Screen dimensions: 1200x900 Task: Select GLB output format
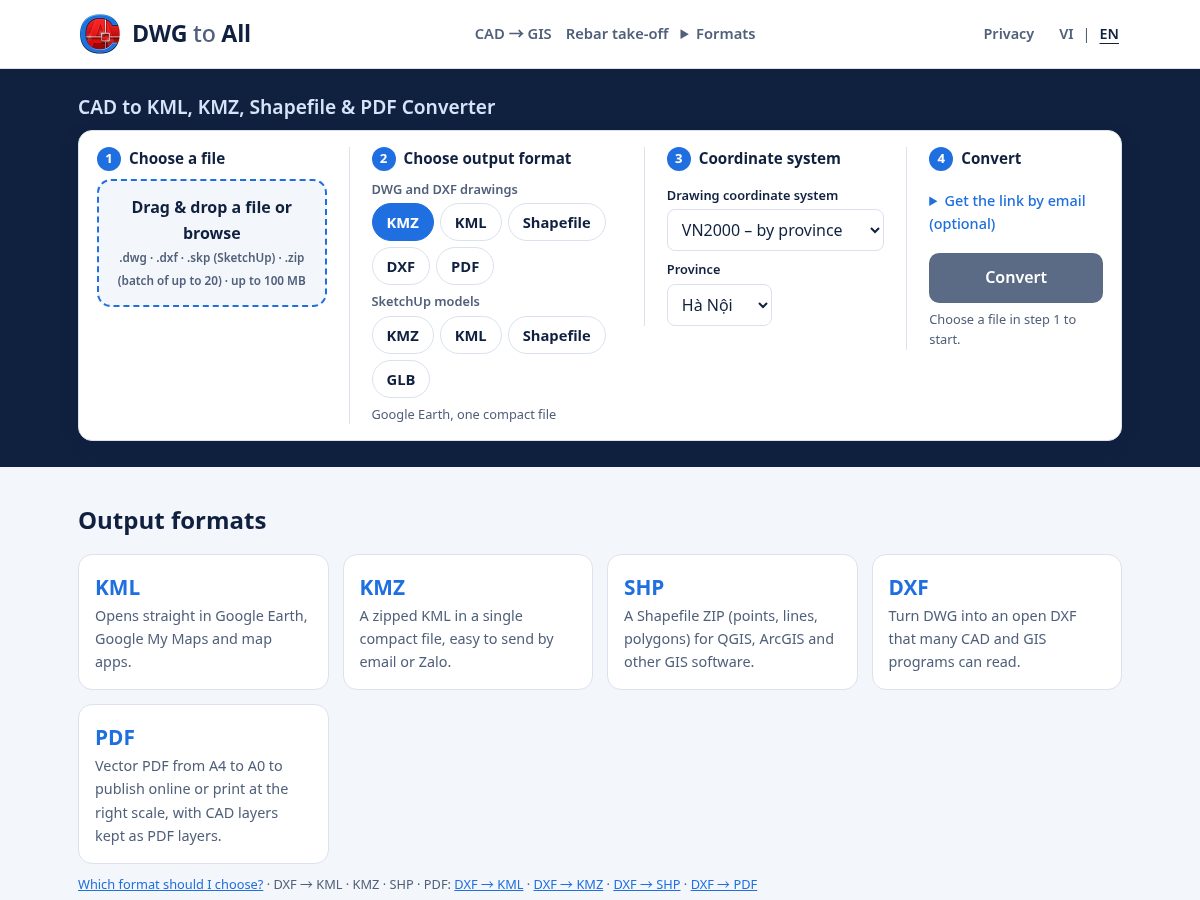tap(401, 379)
